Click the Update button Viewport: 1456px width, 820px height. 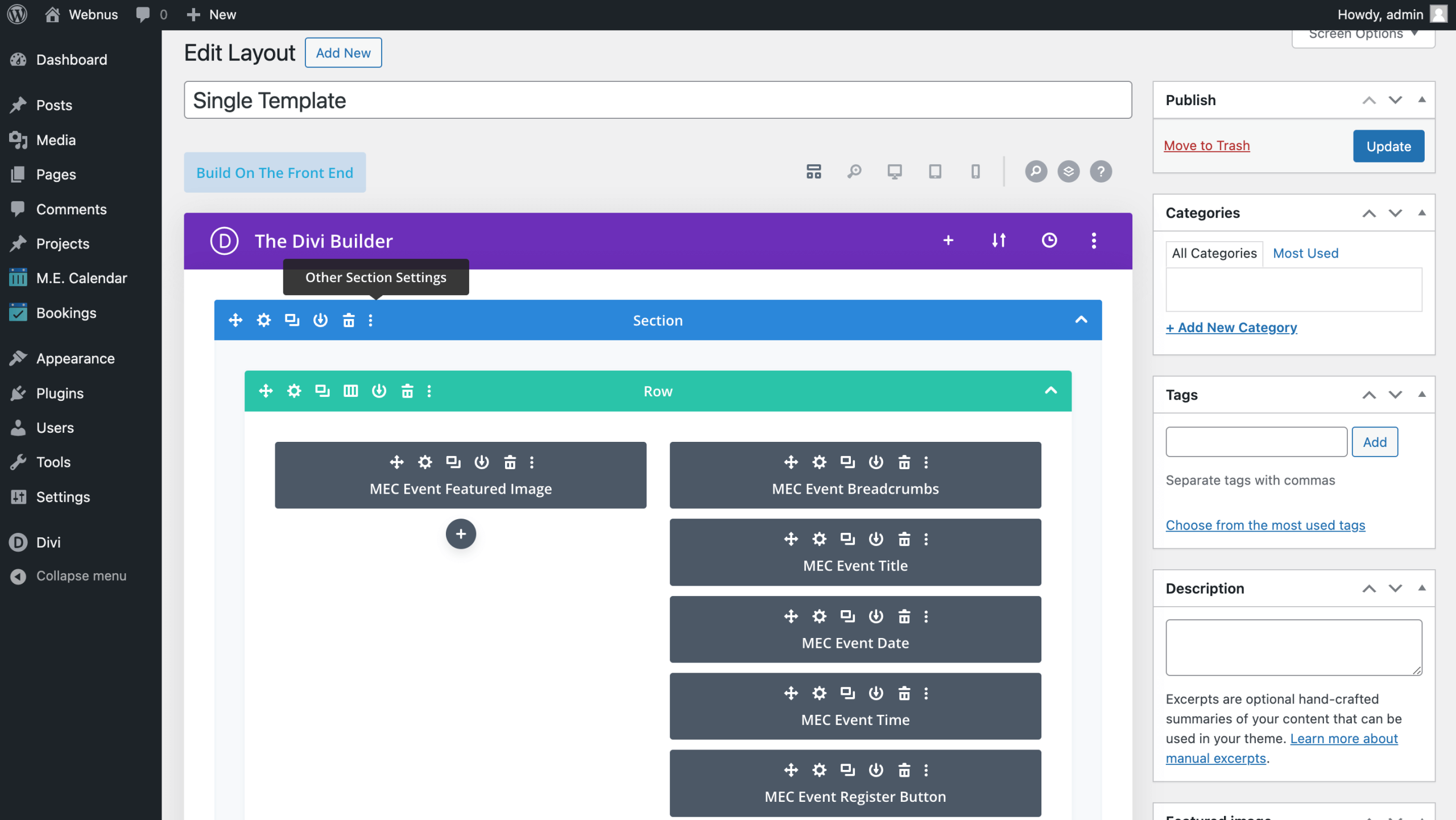[x=1388, y=146]
